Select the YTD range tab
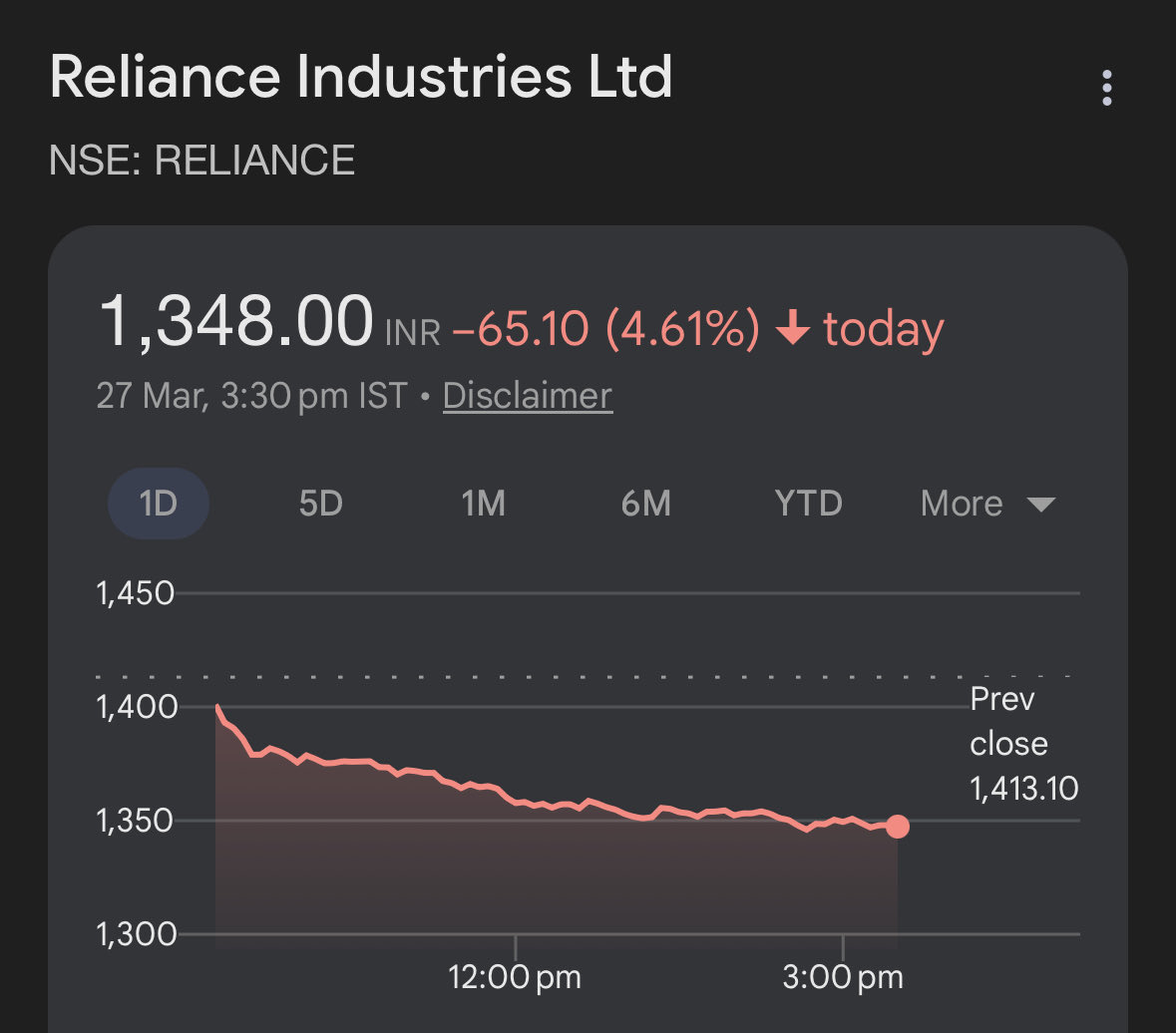 pyautogui.click(x=808, y=504)
